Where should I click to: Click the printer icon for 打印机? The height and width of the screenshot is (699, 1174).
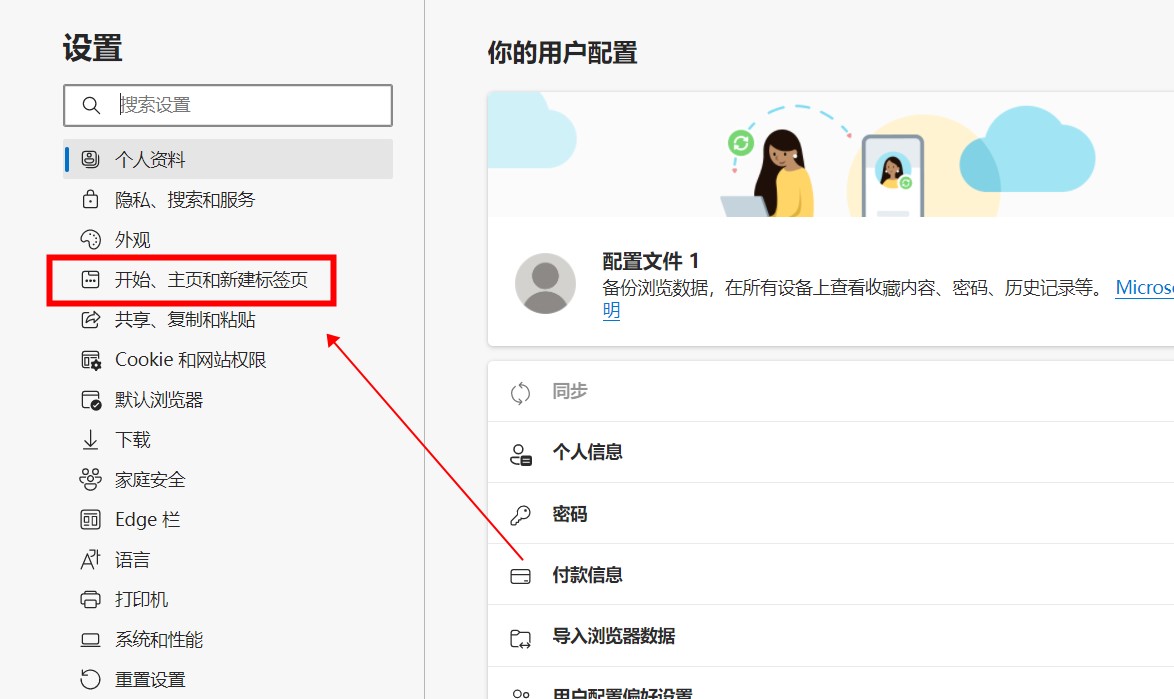coord(91,600)
